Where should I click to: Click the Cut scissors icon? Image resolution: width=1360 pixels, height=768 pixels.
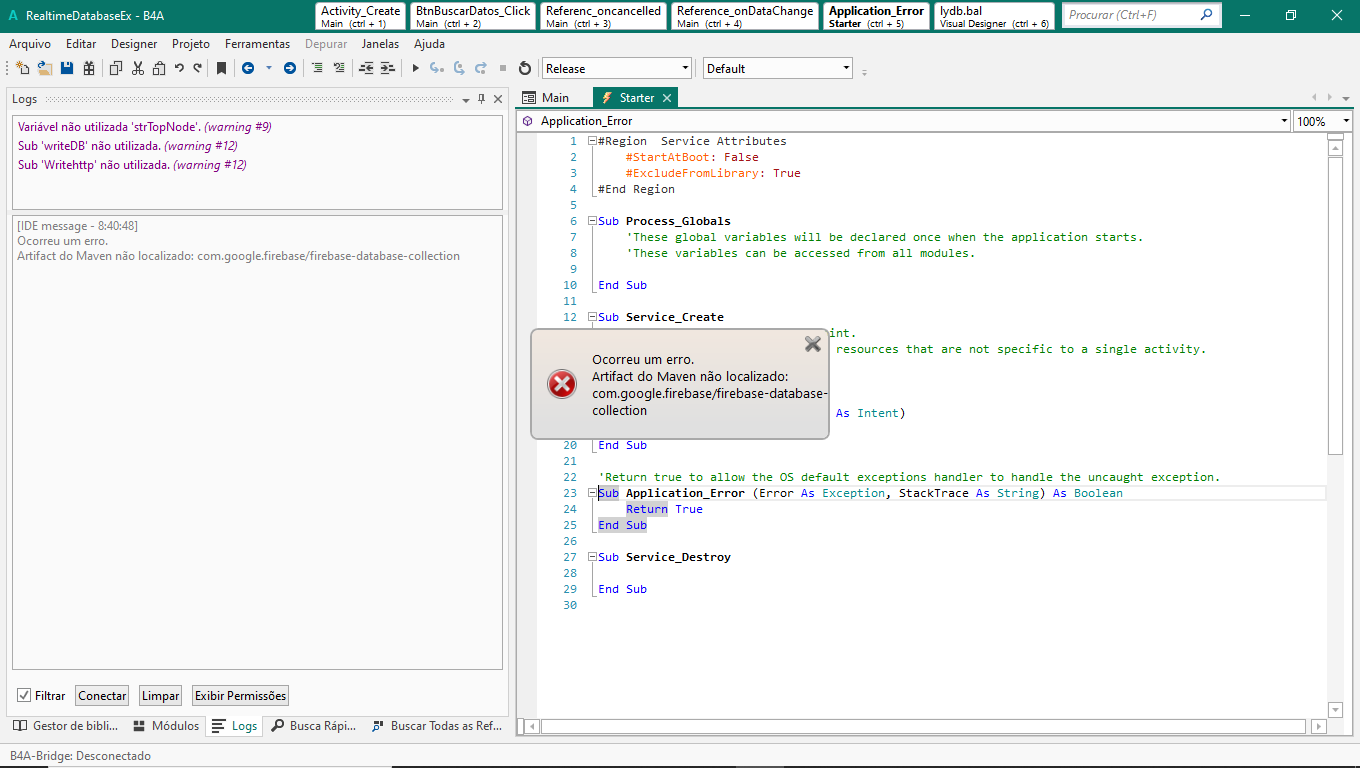138,68
